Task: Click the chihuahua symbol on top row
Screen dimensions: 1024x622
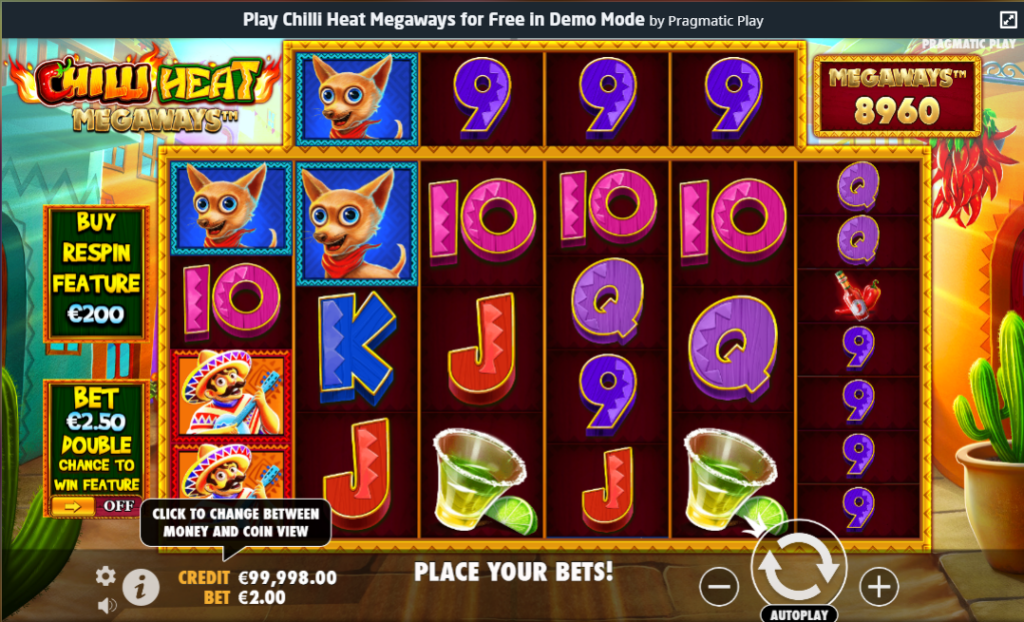Action: pos(357,99)
